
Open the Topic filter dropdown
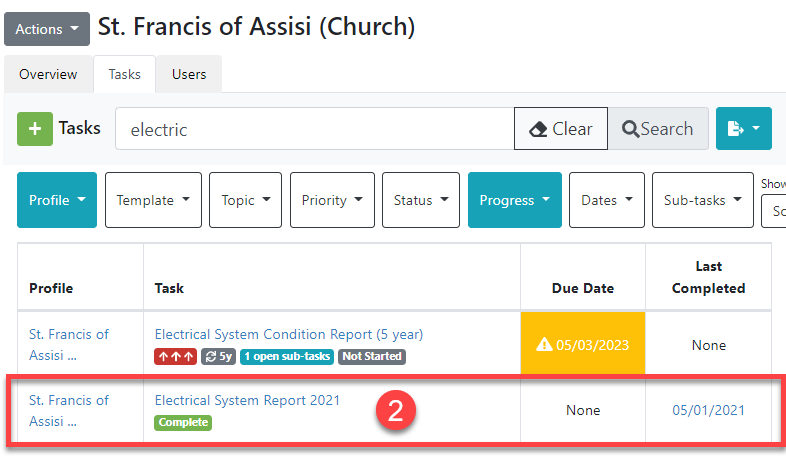(x=246, y=200)
